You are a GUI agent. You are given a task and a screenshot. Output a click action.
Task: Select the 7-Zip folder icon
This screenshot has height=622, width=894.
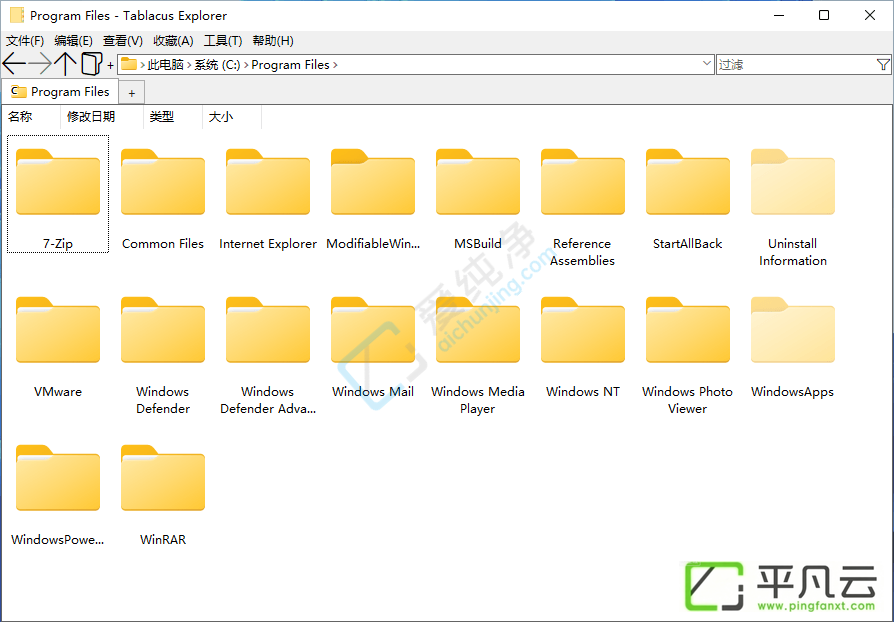[x=58, y=181]
